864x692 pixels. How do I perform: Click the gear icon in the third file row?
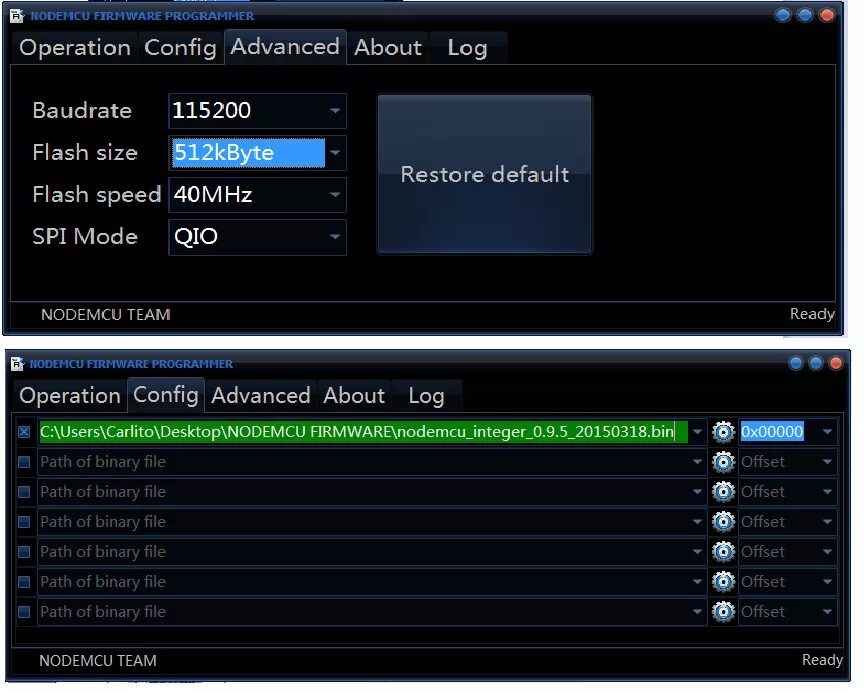[723, 491]
